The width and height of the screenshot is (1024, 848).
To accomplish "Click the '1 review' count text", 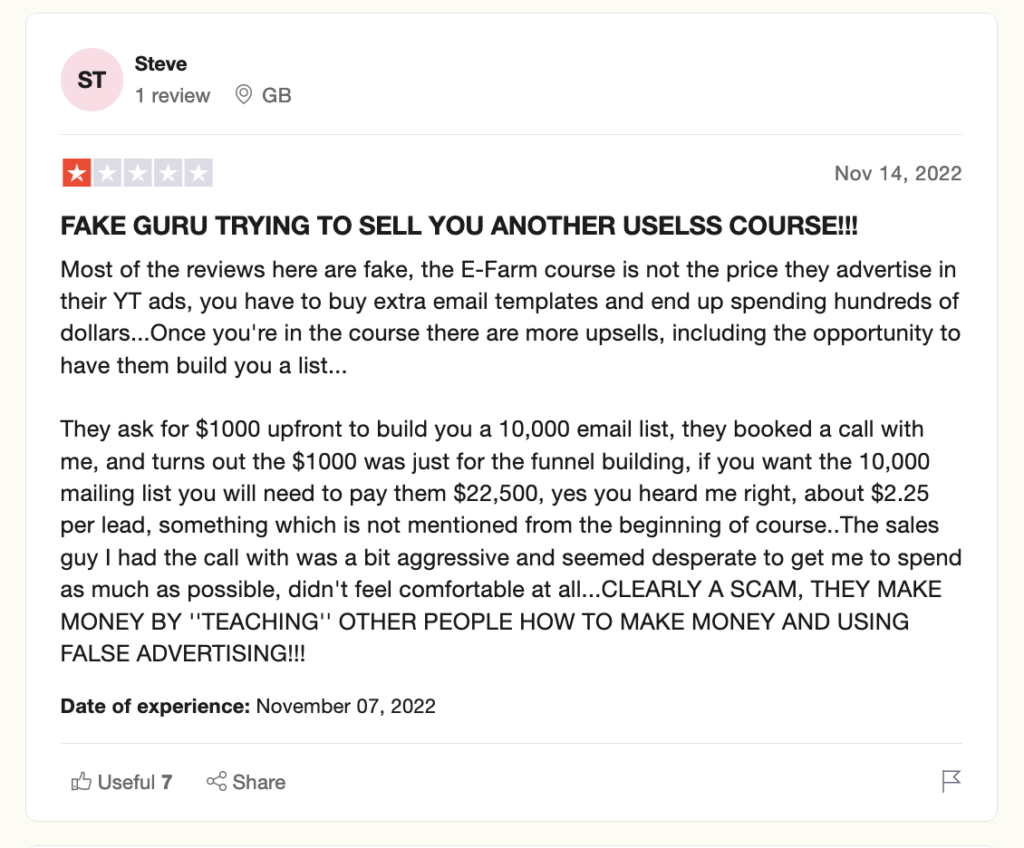I will point(172,95).
